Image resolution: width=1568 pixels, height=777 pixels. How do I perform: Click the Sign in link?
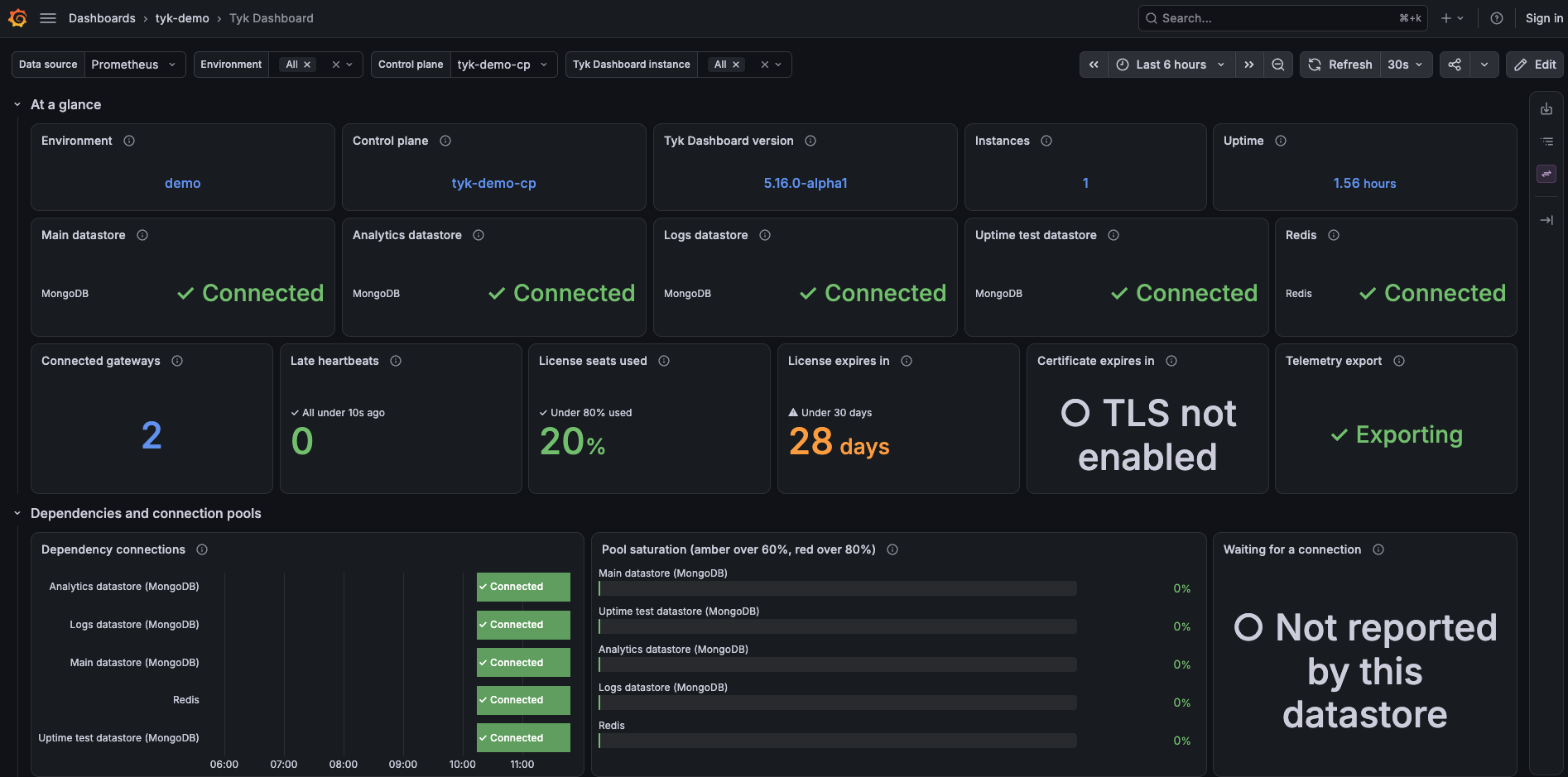coord(1544,18)
